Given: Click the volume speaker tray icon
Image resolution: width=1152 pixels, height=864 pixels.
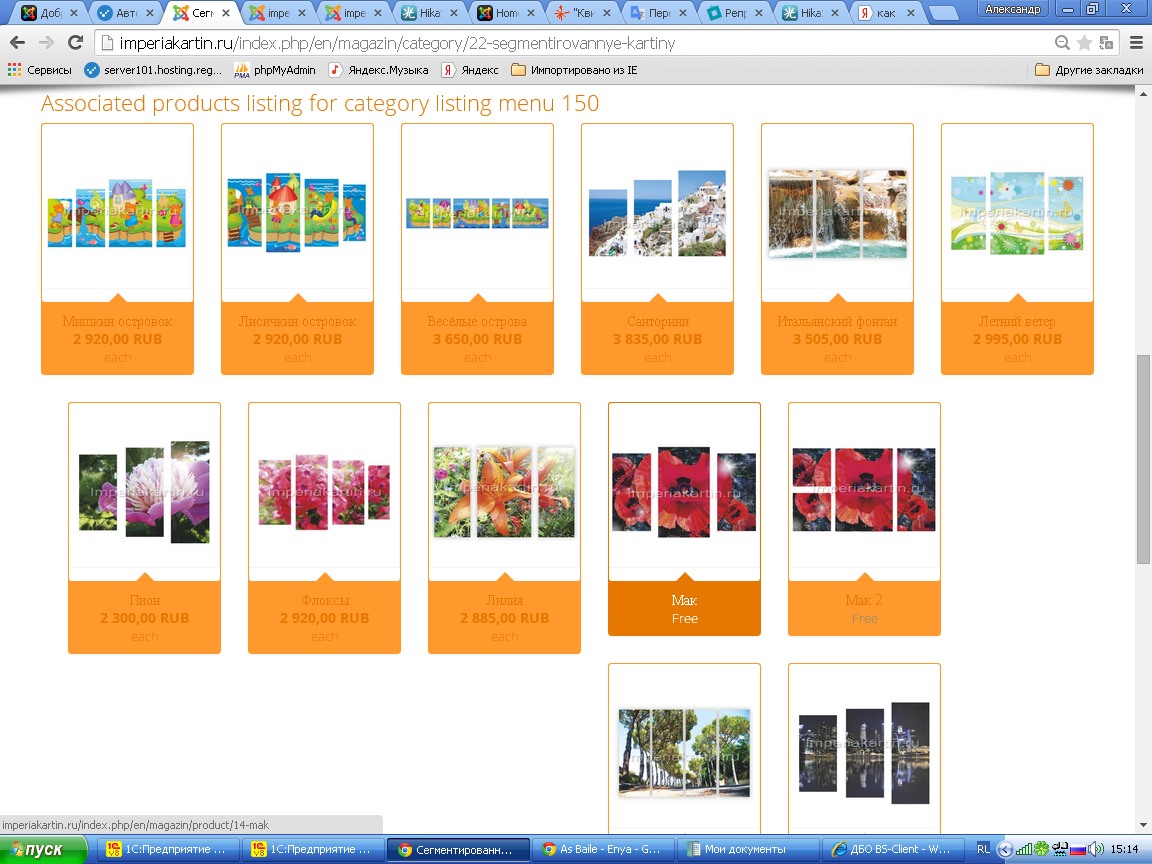Looking at the screenshot, I should 1095,849.
